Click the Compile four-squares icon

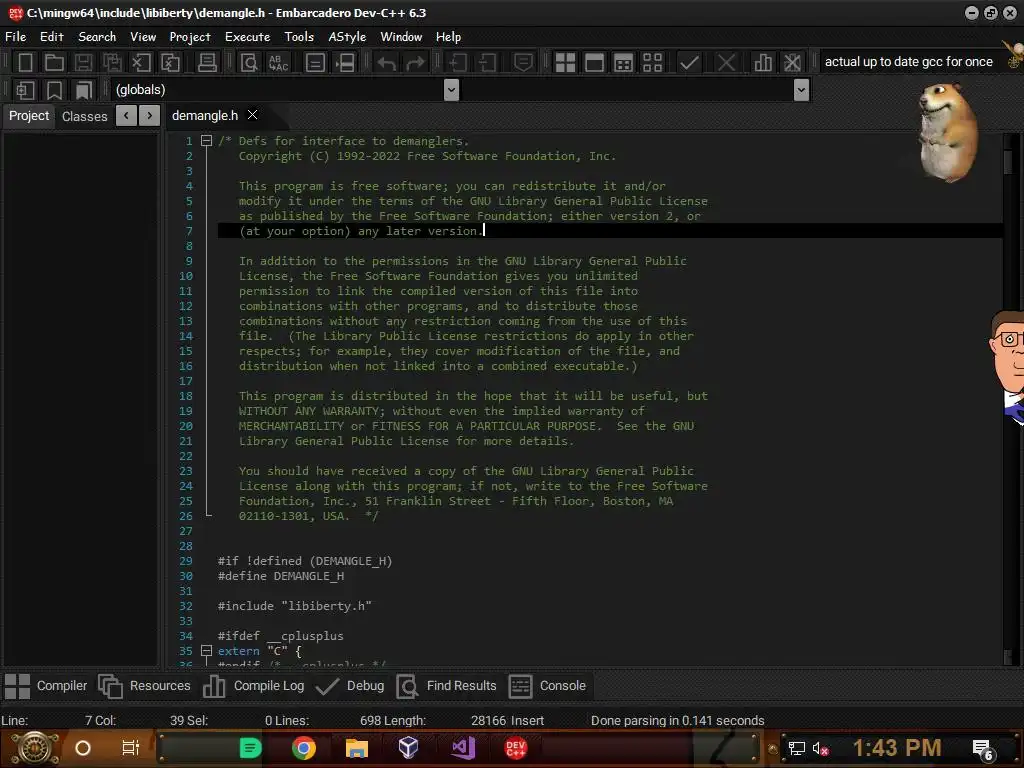point(565,63)
